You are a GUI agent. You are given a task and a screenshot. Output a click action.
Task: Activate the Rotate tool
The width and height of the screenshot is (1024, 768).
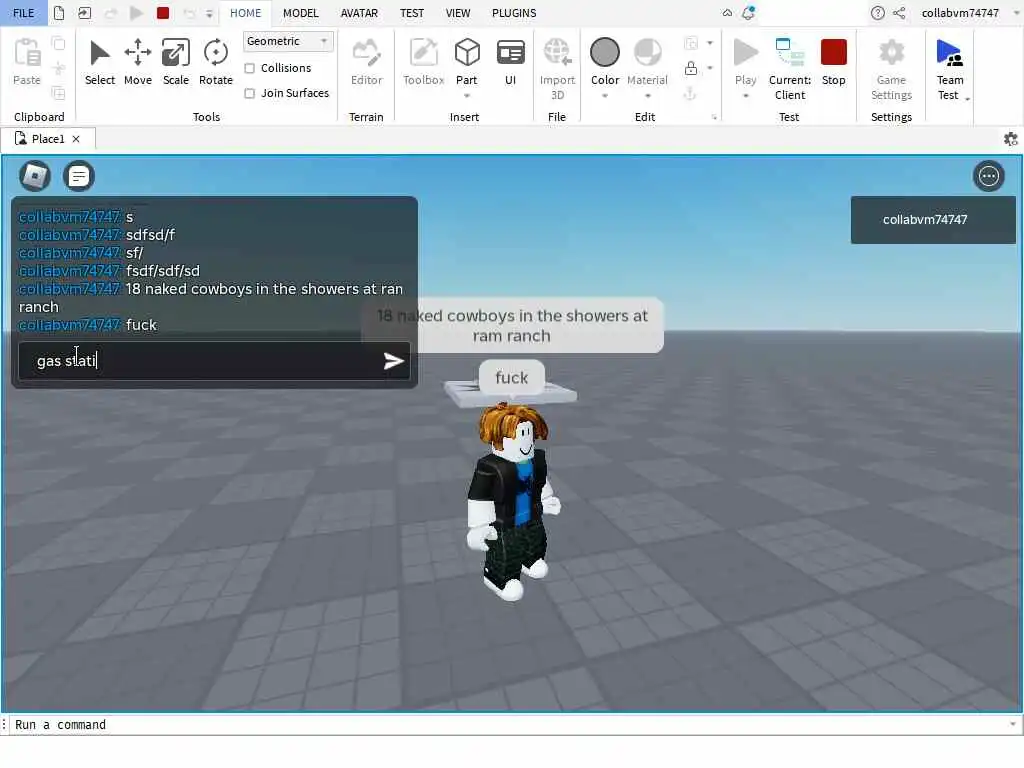point(216,62)
